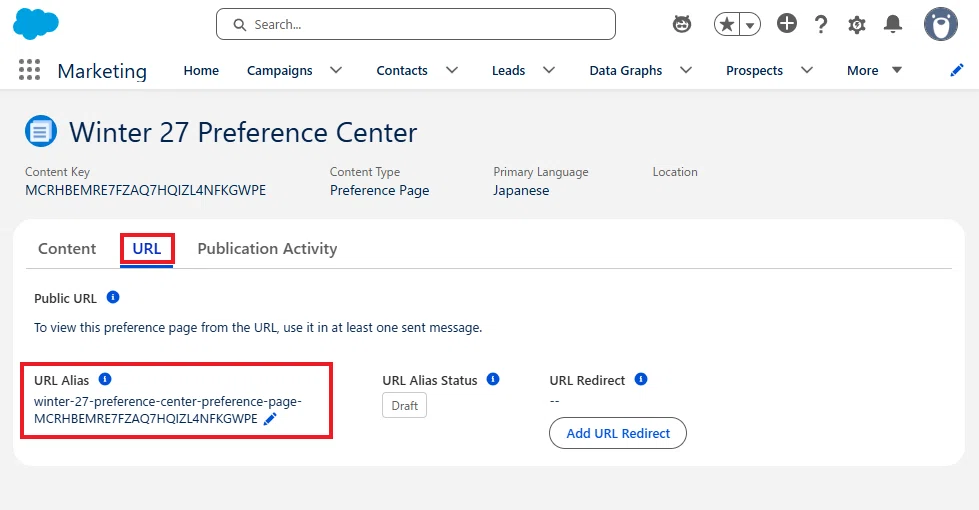Open the Setup gear icon
The height and width of the screenshot is (510, 979).
click(857, 24)
